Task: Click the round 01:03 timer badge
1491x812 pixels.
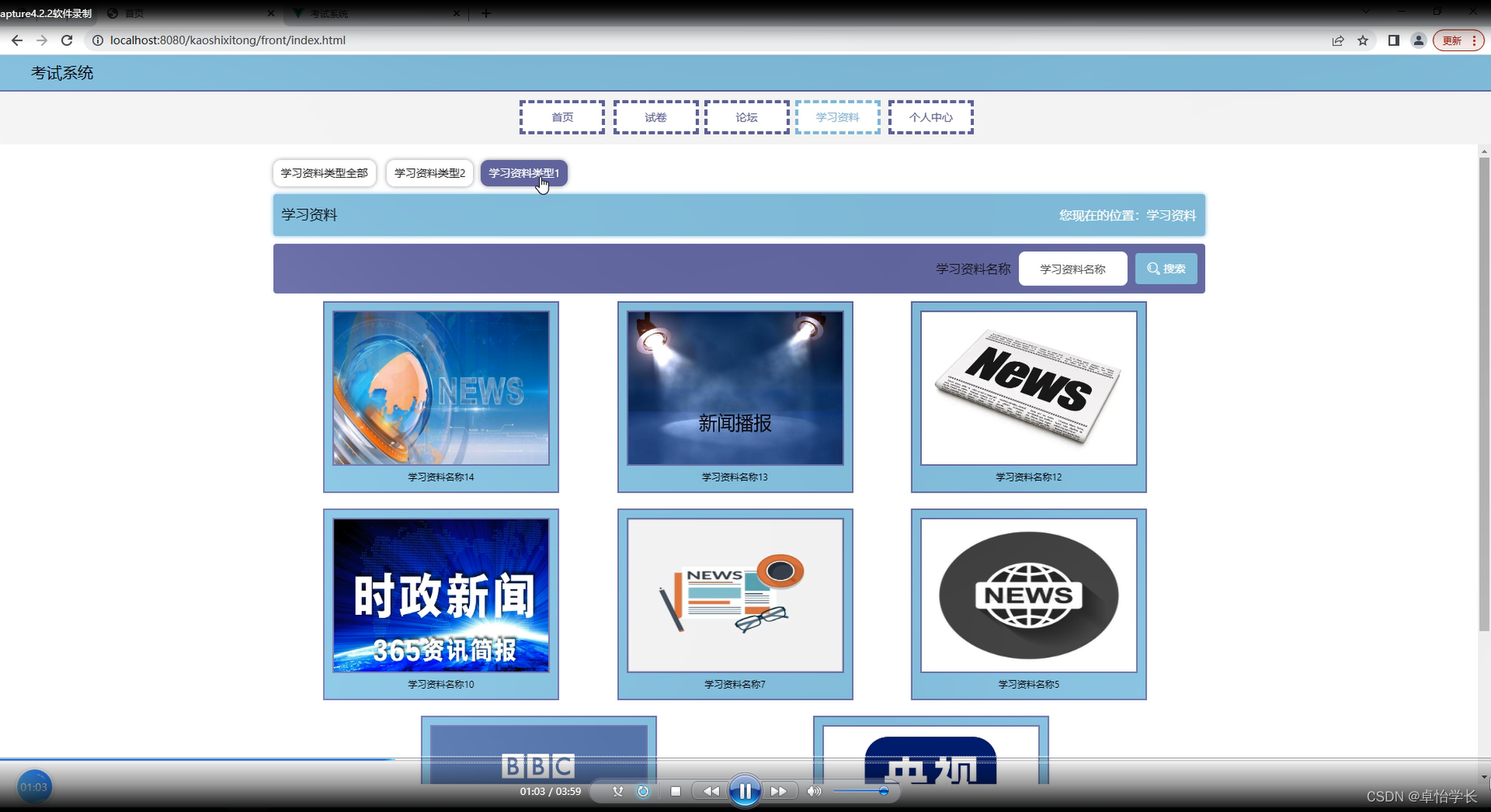Action: (x=34, y=787)
